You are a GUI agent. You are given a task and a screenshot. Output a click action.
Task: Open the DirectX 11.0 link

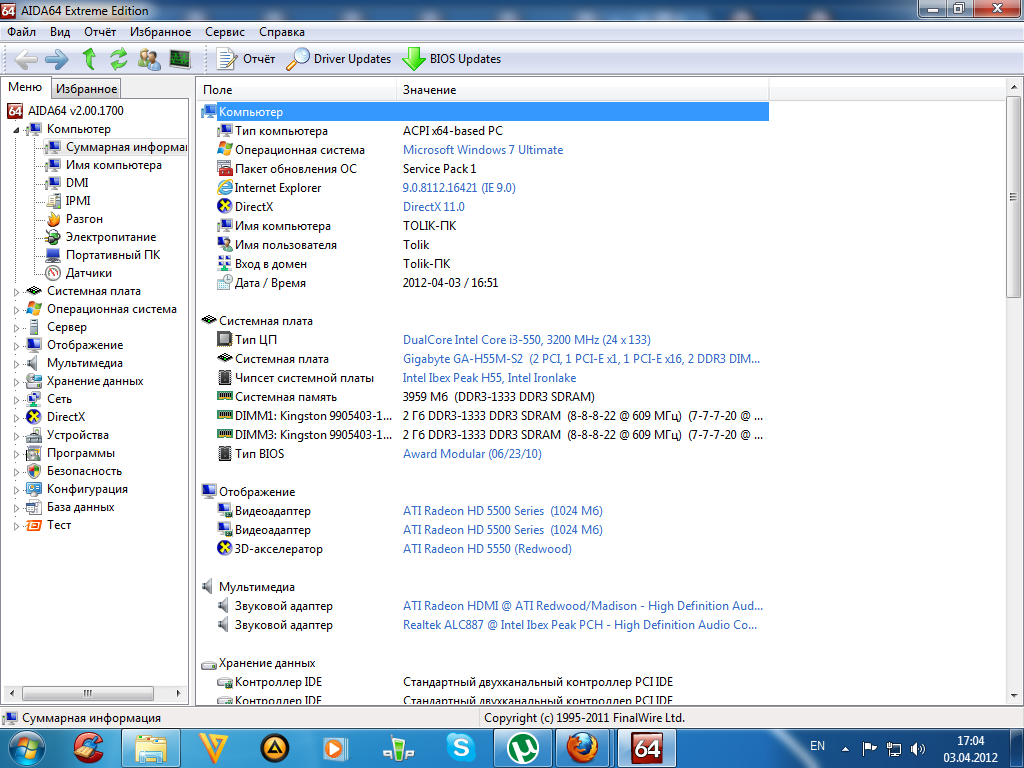434,206
